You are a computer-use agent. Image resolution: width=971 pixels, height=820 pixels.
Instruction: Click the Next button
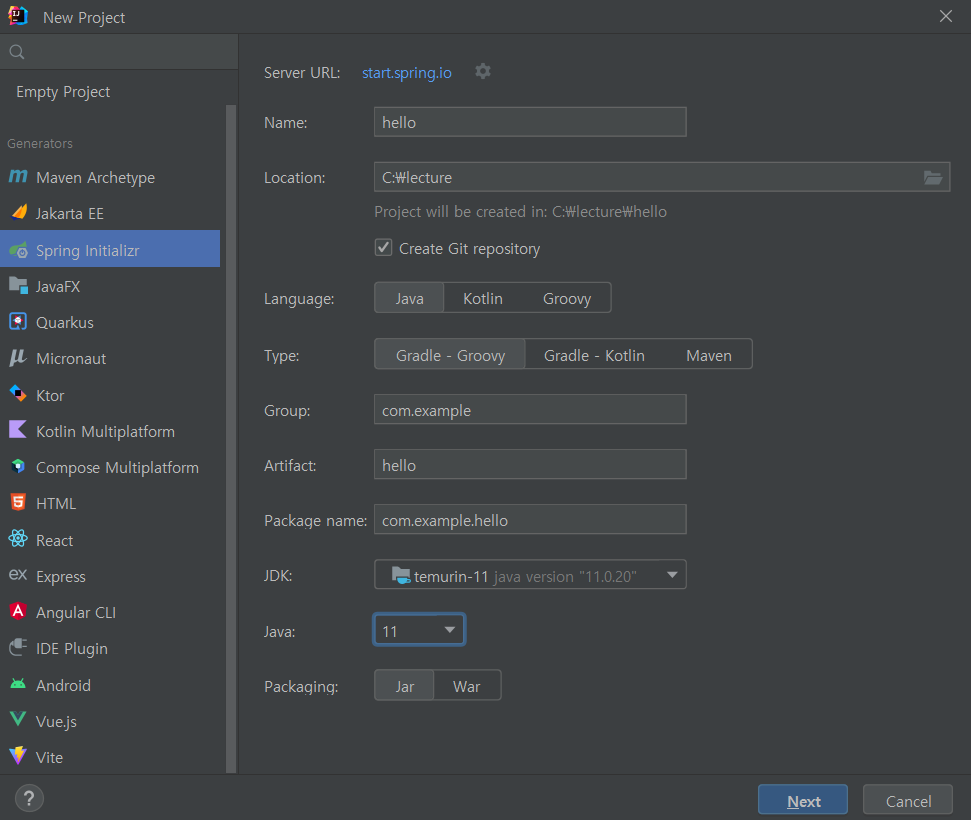(x=803, y=800)
